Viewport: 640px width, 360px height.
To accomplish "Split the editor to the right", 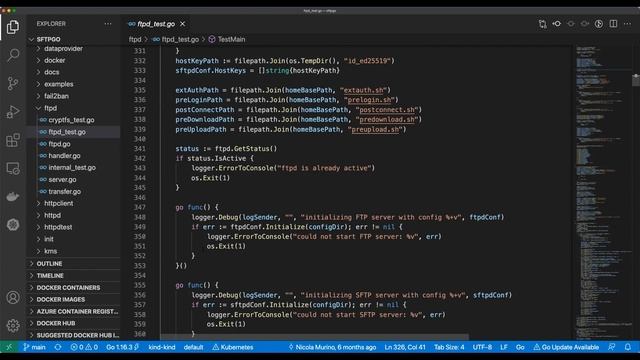I will pyautogui.click(x=613, y=24).
